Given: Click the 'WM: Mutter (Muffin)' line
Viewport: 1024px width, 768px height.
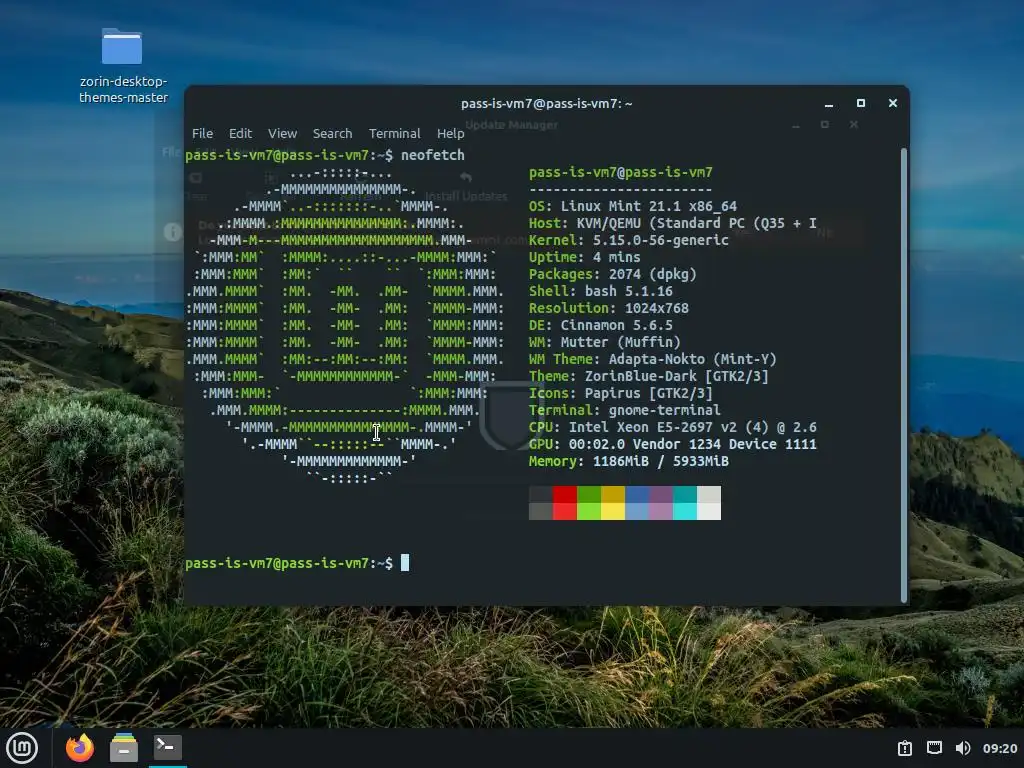Looking at the screenshot, I should point(605,342).
